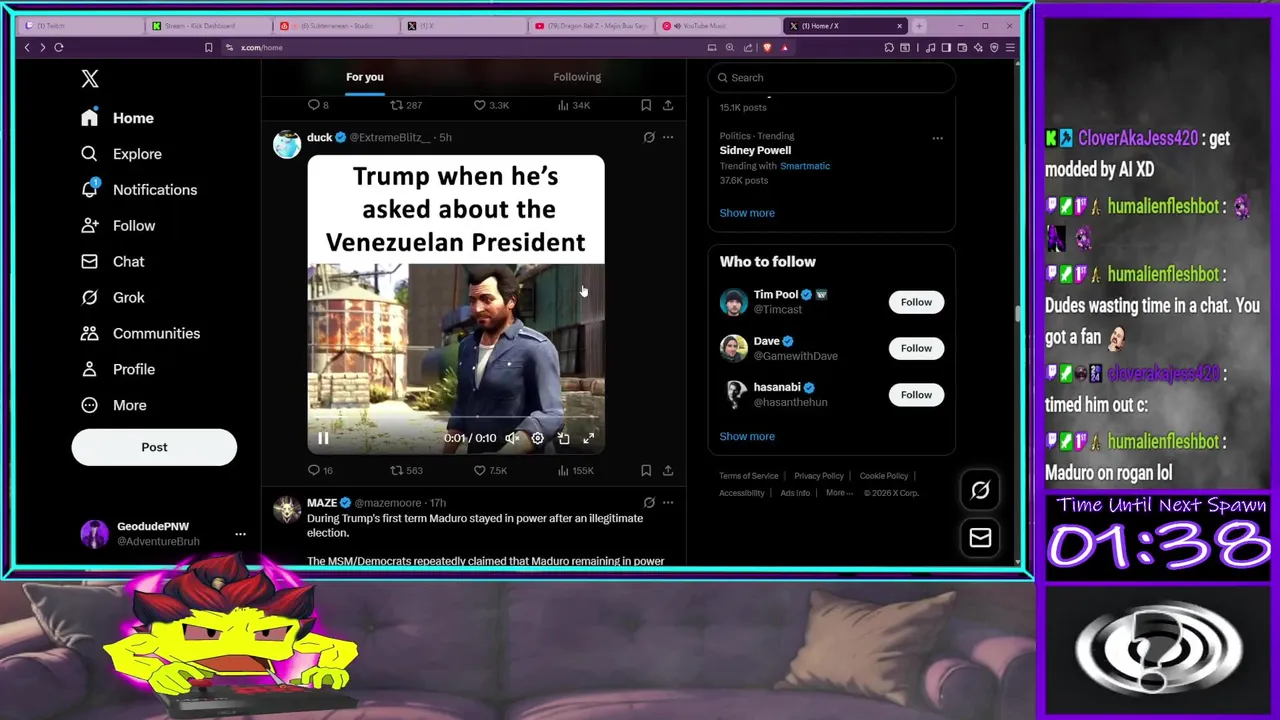Follow Dave @GamewithDave
The width and height of the screenshot is (1280, 720).
(916, 348)
